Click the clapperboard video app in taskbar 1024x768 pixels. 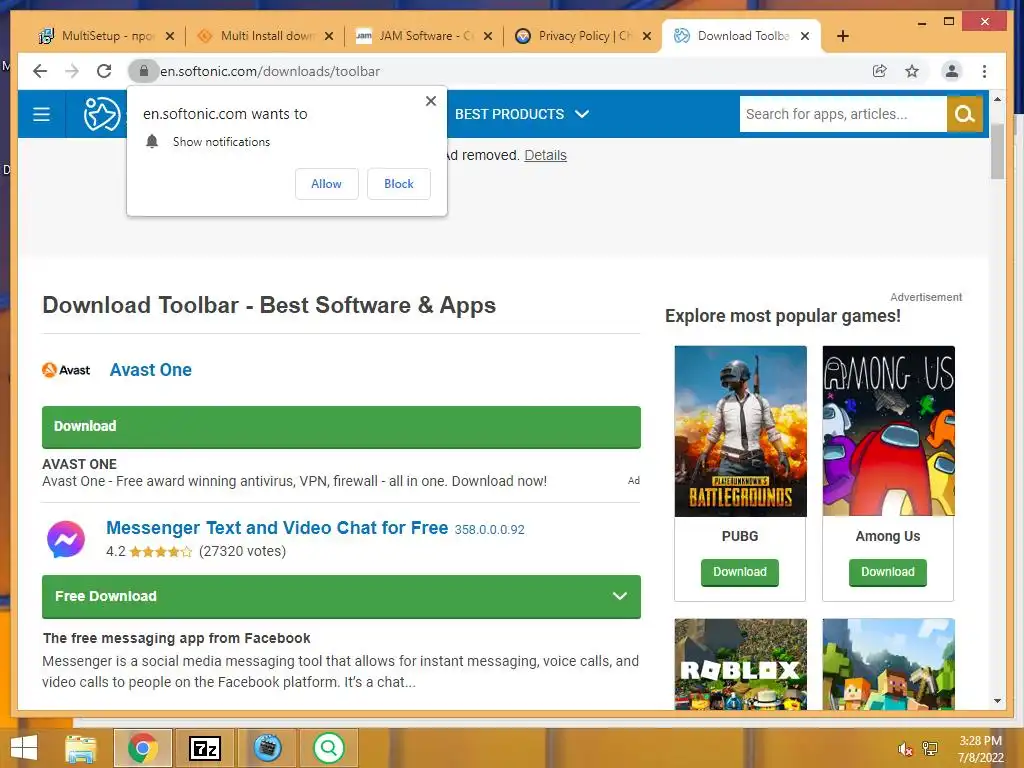(x=267, y=748)
